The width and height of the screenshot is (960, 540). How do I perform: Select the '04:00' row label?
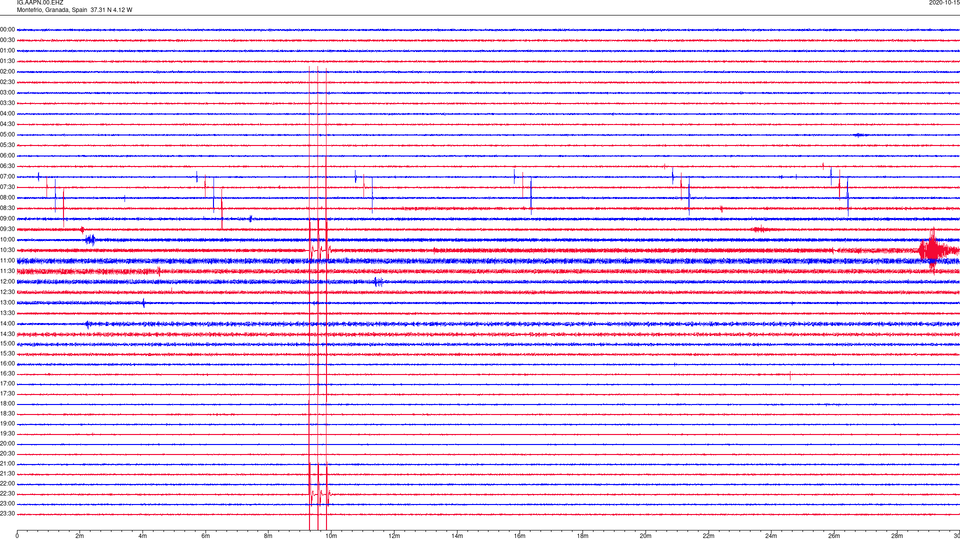[x=7, y=114]
